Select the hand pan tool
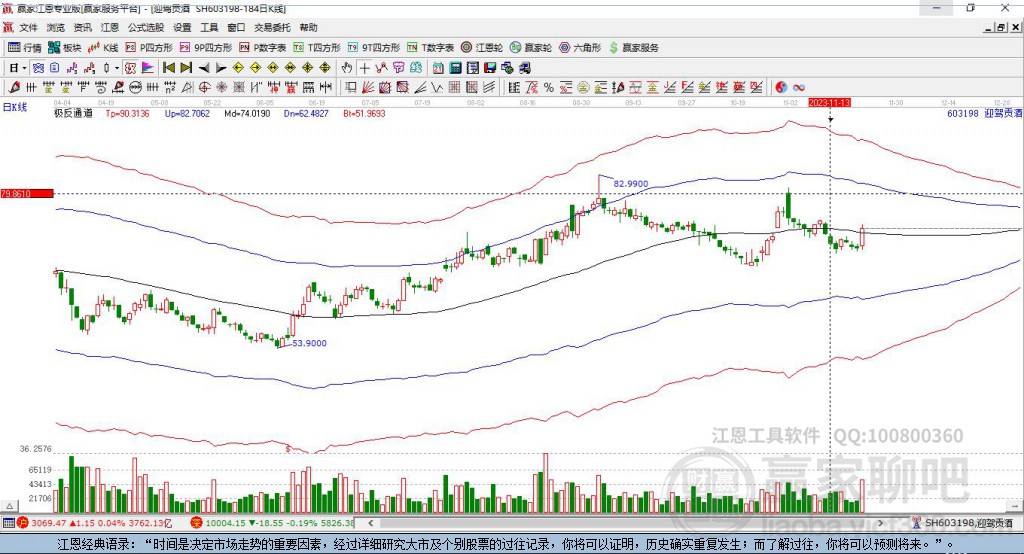The height and width of the screenshot is (554, 1024). click(347, 68)
